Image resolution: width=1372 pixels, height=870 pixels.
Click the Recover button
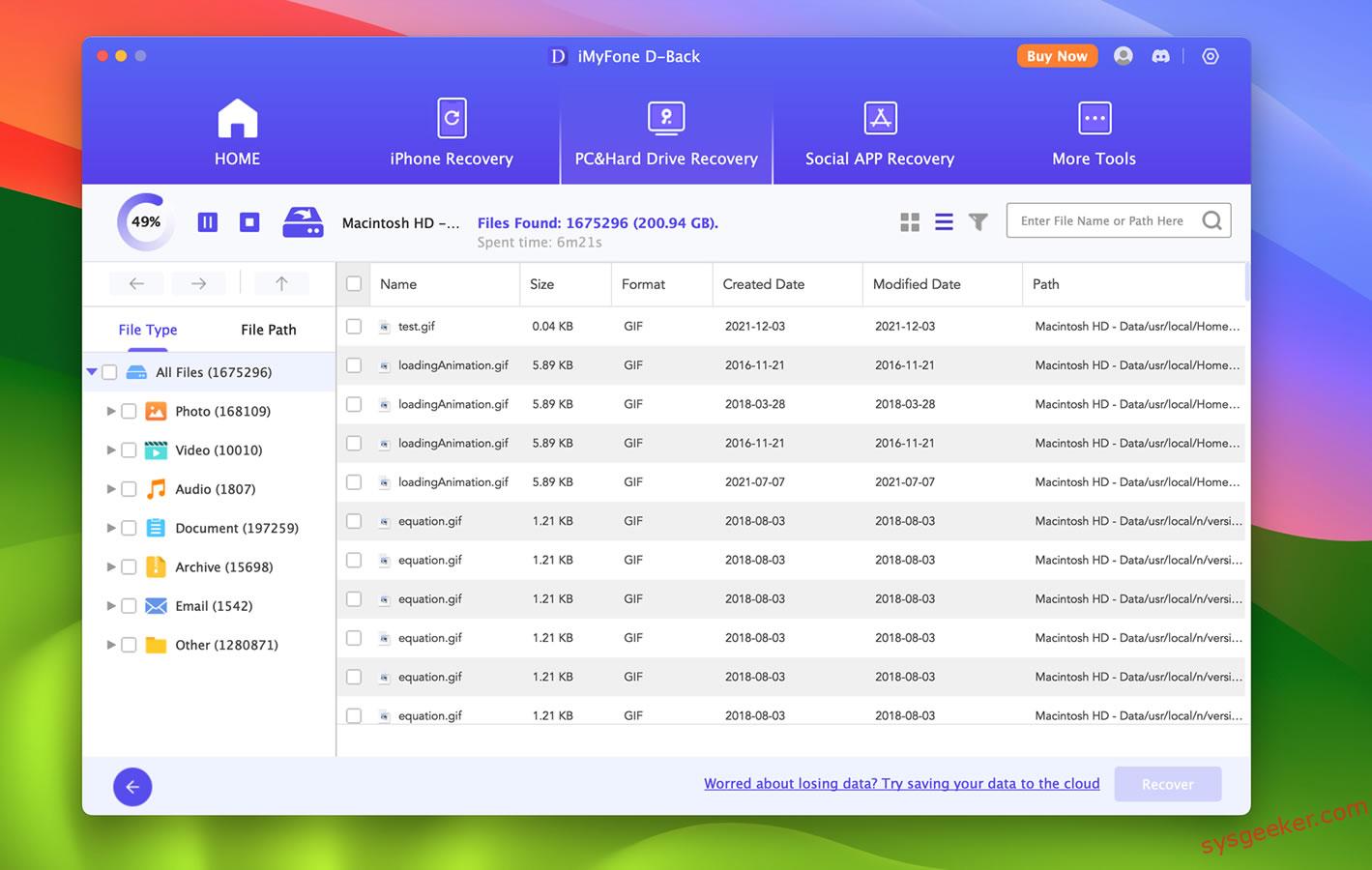pyautogui.click(x=1167, y=784)
